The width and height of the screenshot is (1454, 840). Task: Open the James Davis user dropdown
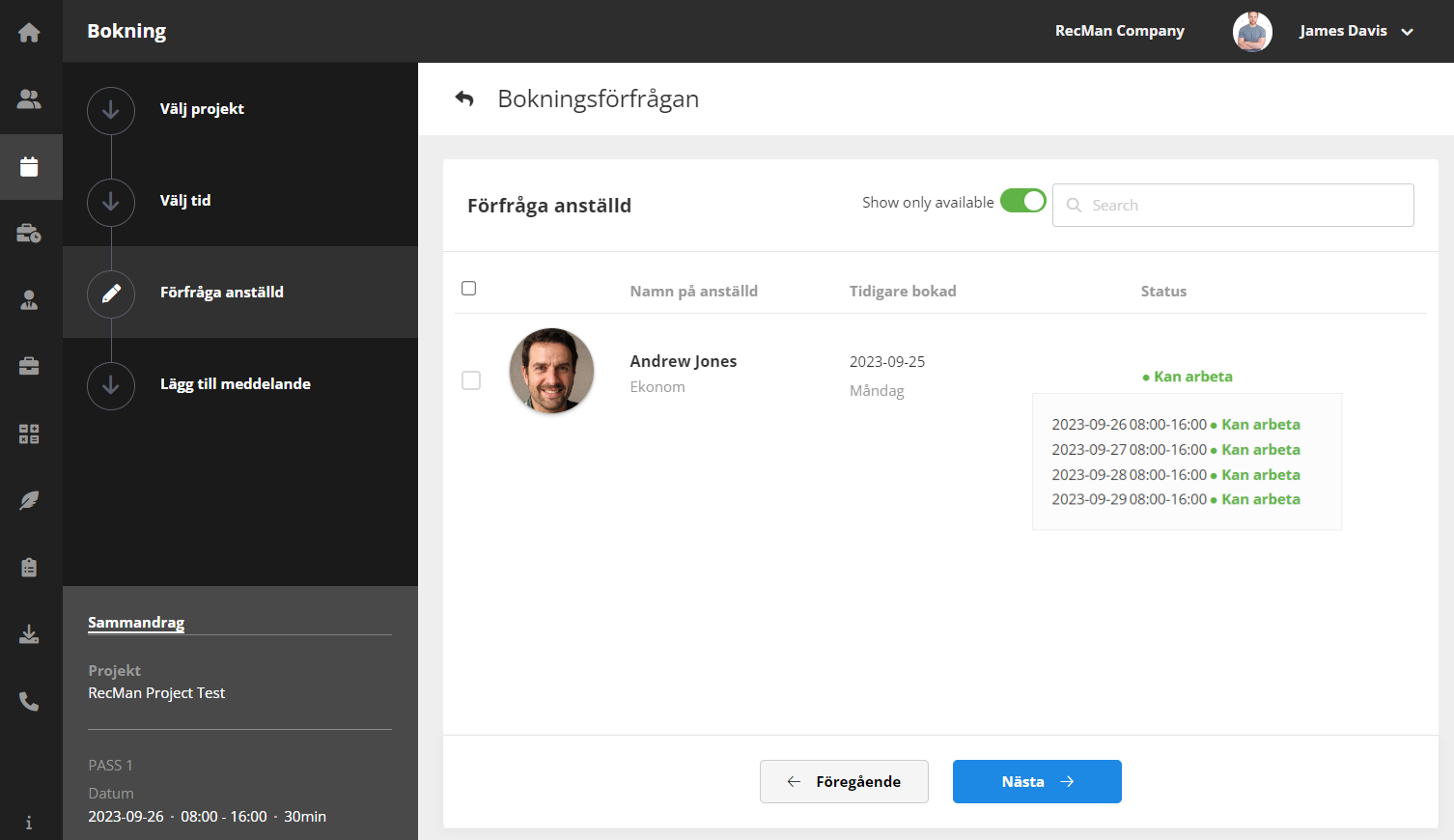click(x=1355, y=31)
